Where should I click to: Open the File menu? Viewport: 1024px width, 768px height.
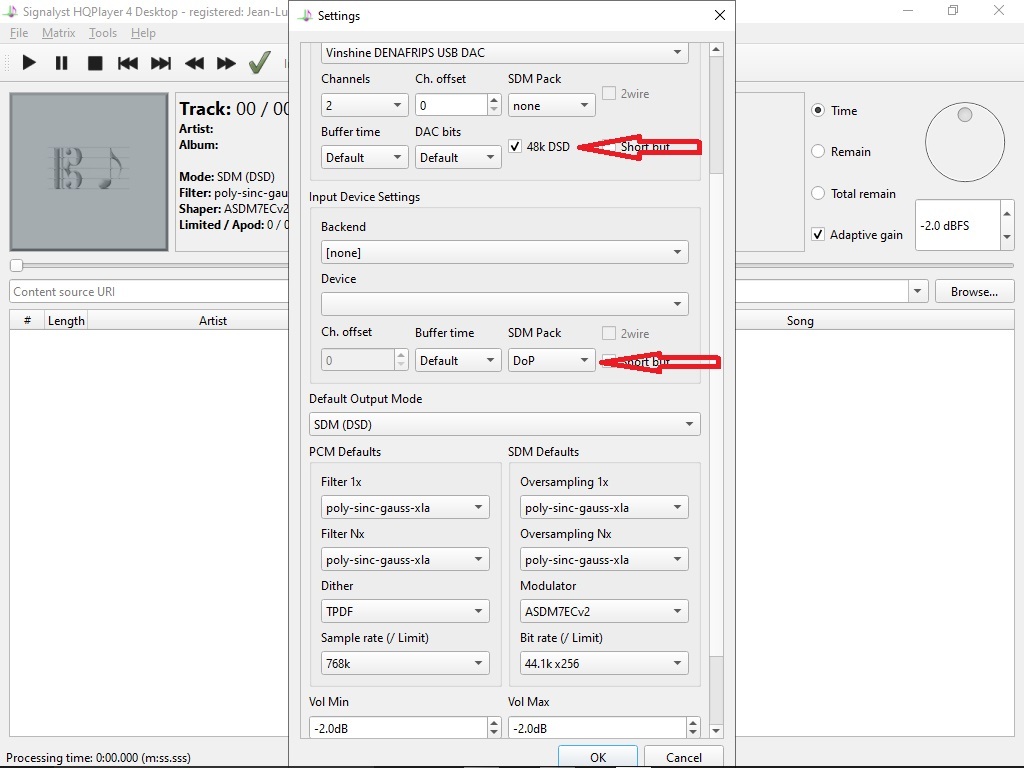pyautogui.click(x=19, y=33)
